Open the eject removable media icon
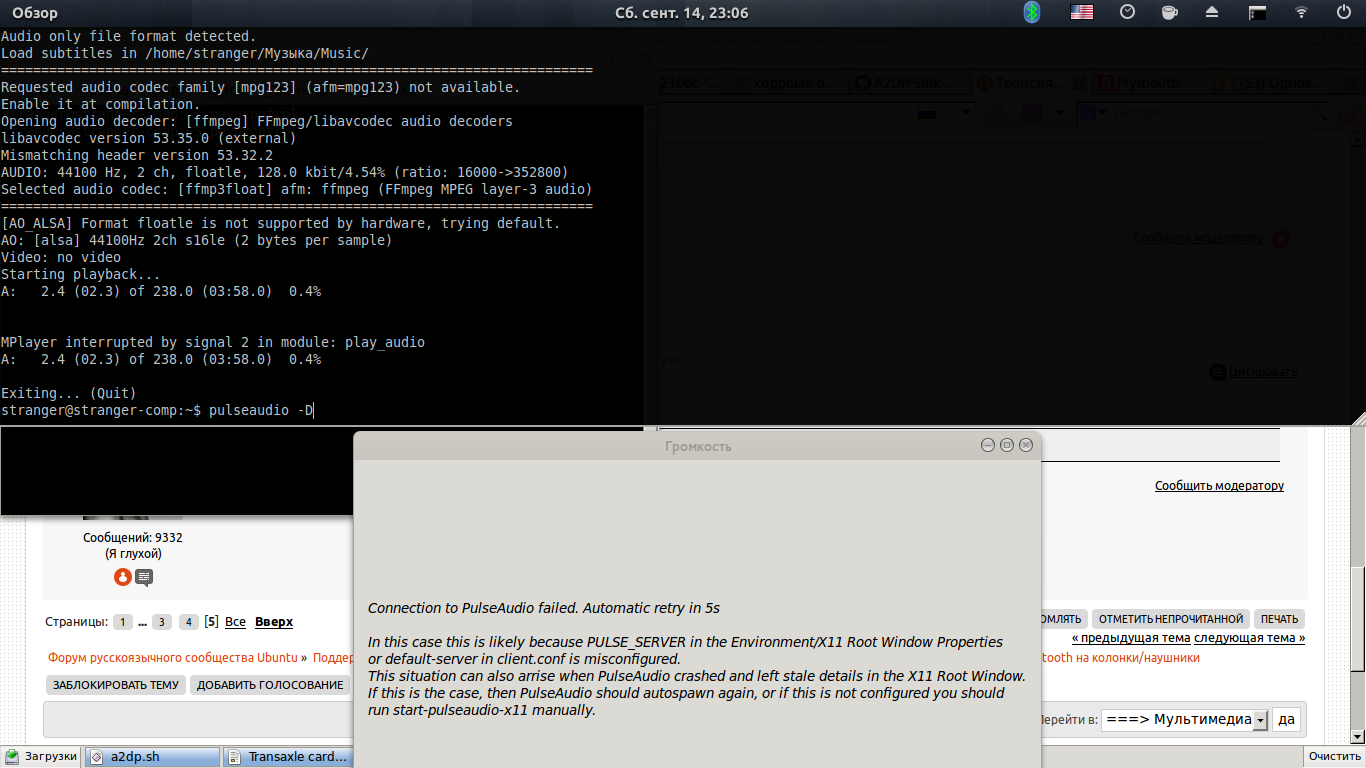 tap(1212, 13)
